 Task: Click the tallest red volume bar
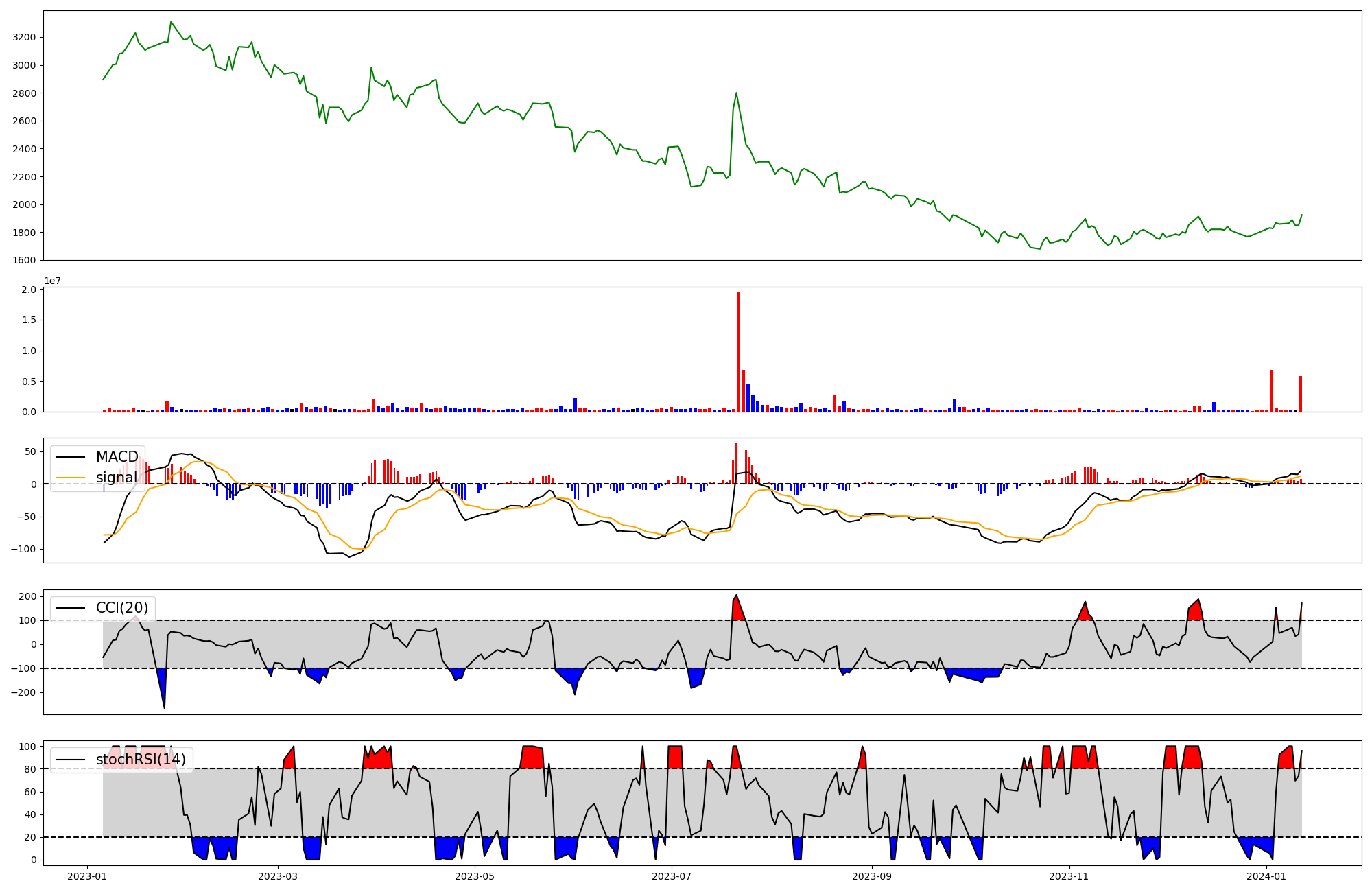(x=738, y=352)
